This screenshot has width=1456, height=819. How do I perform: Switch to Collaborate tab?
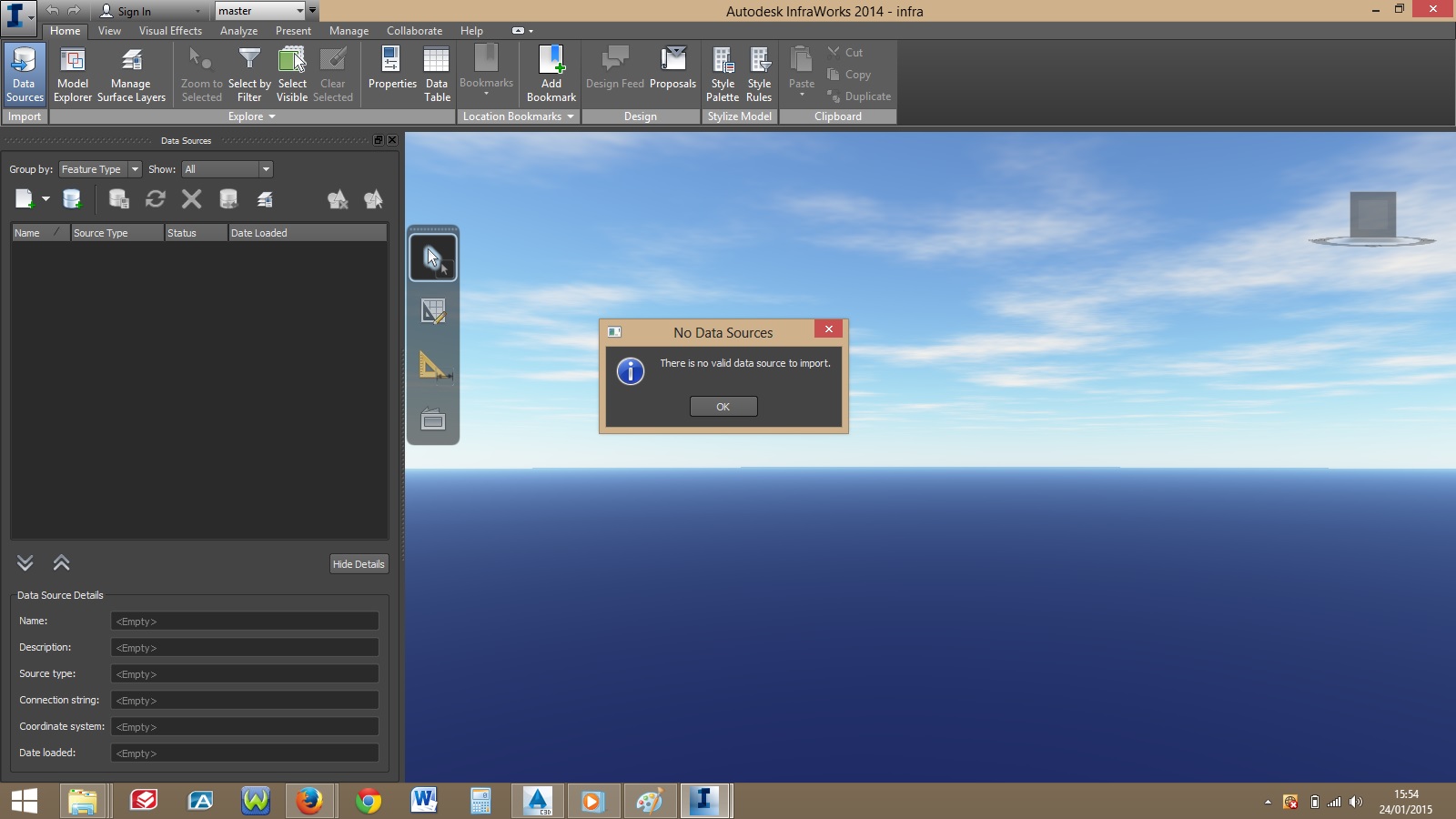tap(414, 31)
